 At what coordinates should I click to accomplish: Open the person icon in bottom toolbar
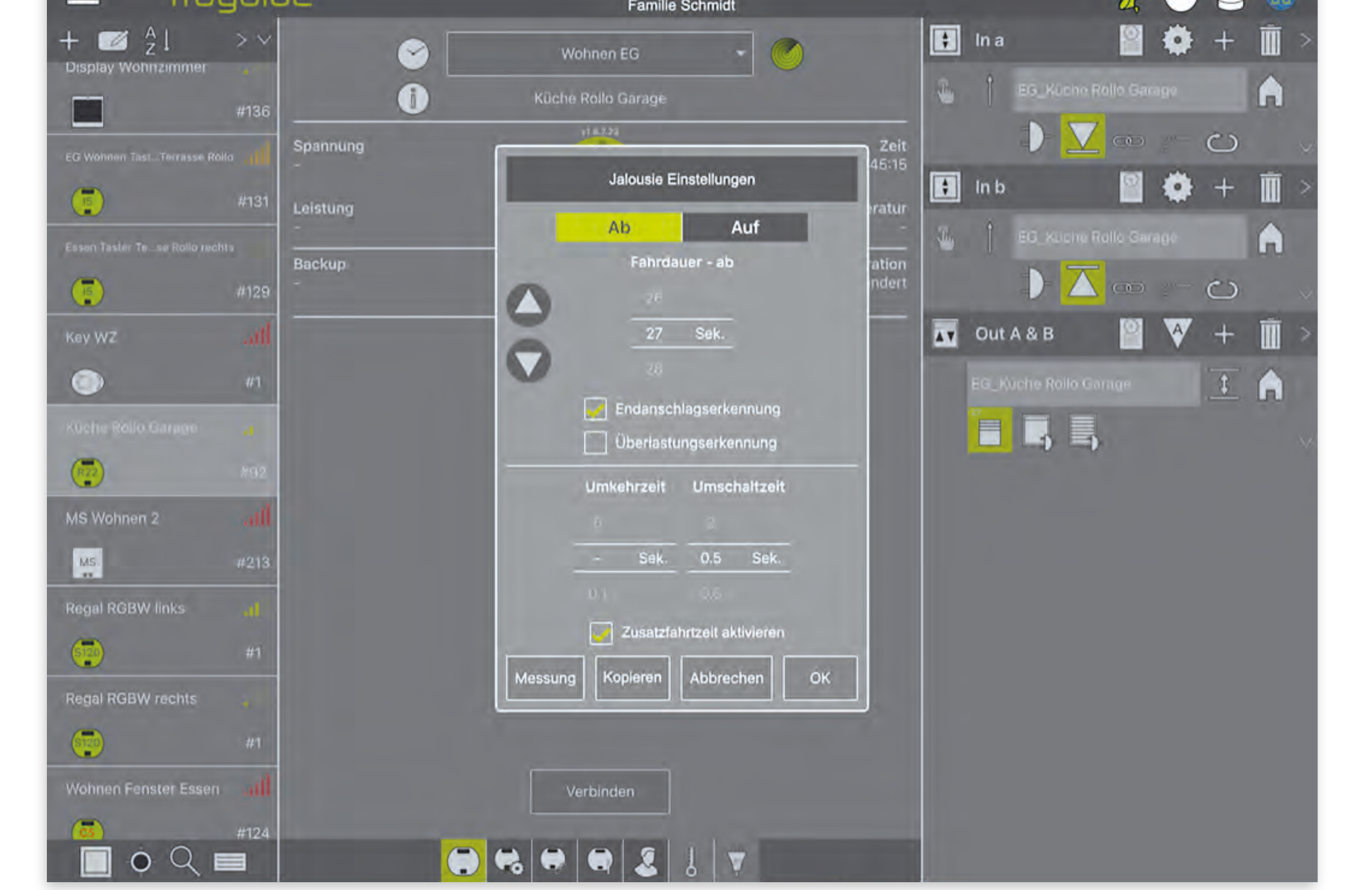646,861
